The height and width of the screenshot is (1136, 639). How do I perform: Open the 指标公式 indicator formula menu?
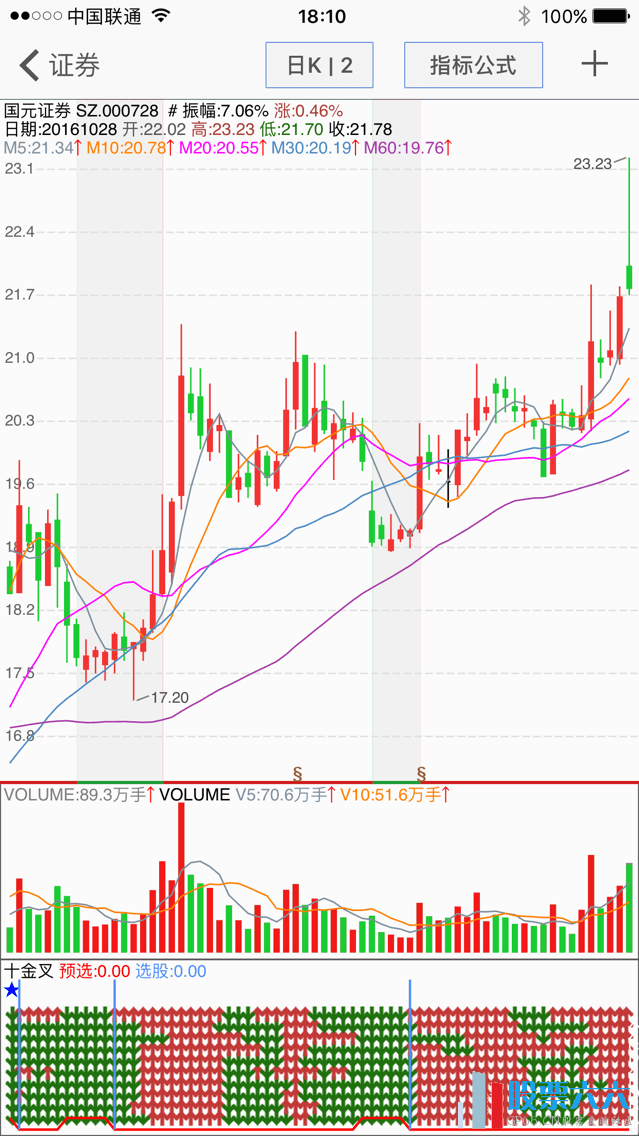coord(473,66)
